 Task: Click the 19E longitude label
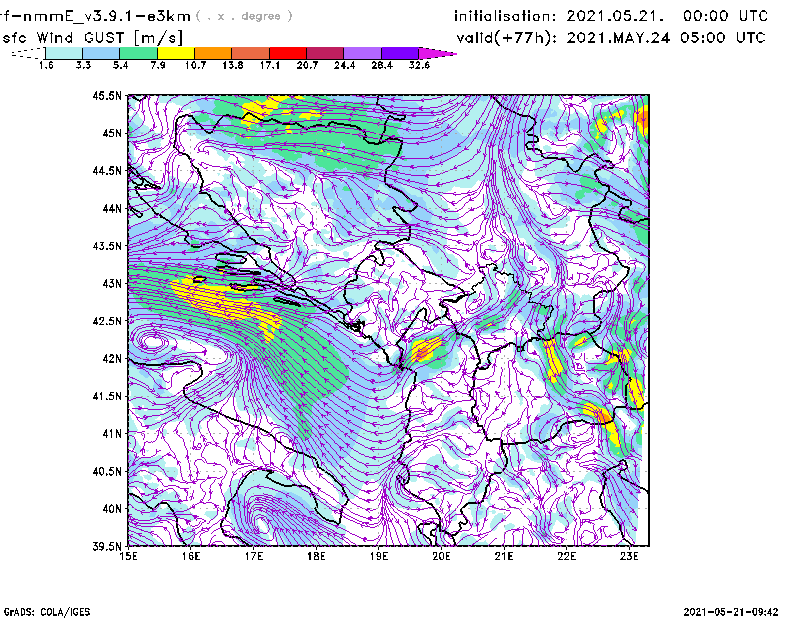coord(379,556)
